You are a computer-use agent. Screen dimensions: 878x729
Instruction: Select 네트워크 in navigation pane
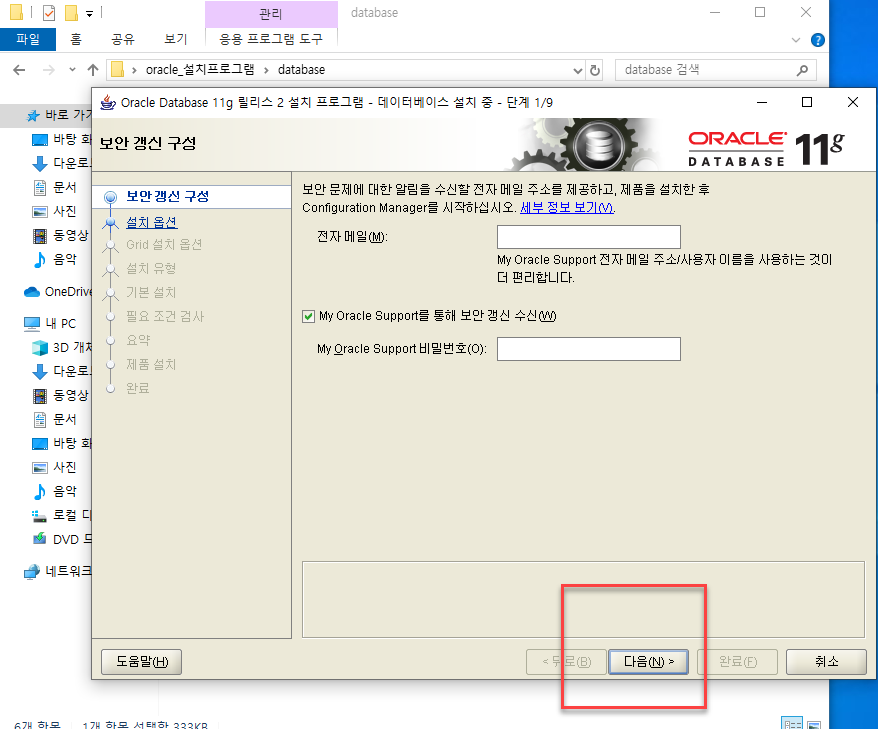(x=57, y=571)
